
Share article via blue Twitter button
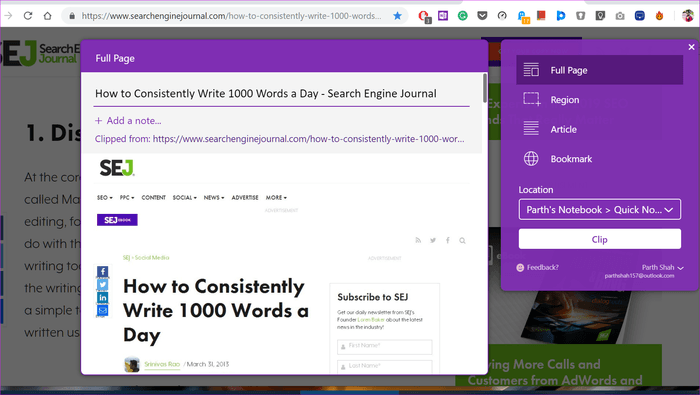click(102, 284)
